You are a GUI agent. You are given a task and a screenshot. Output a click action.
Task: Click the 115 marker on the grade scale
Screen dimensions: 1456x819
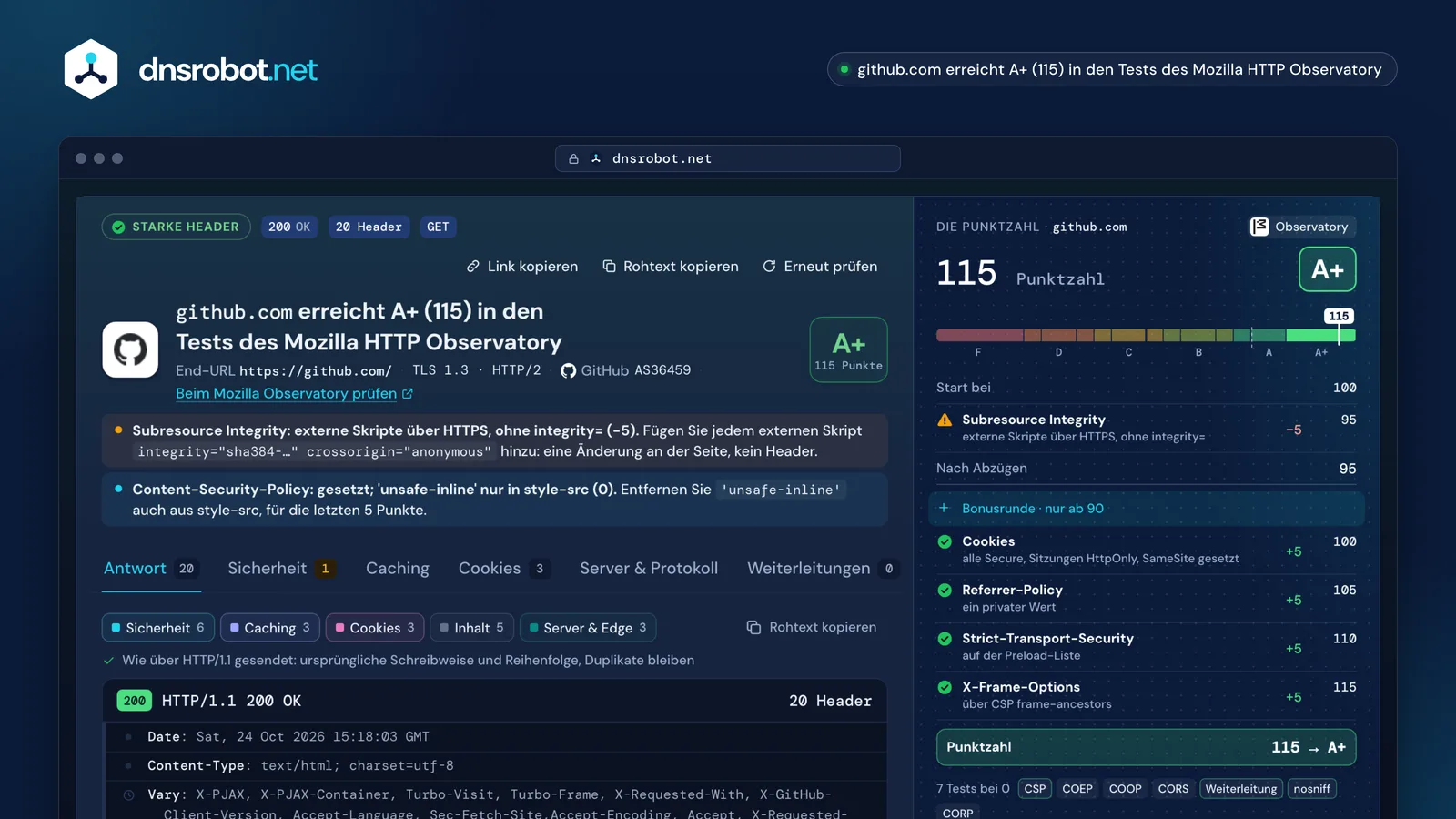tap(1339, 316)
